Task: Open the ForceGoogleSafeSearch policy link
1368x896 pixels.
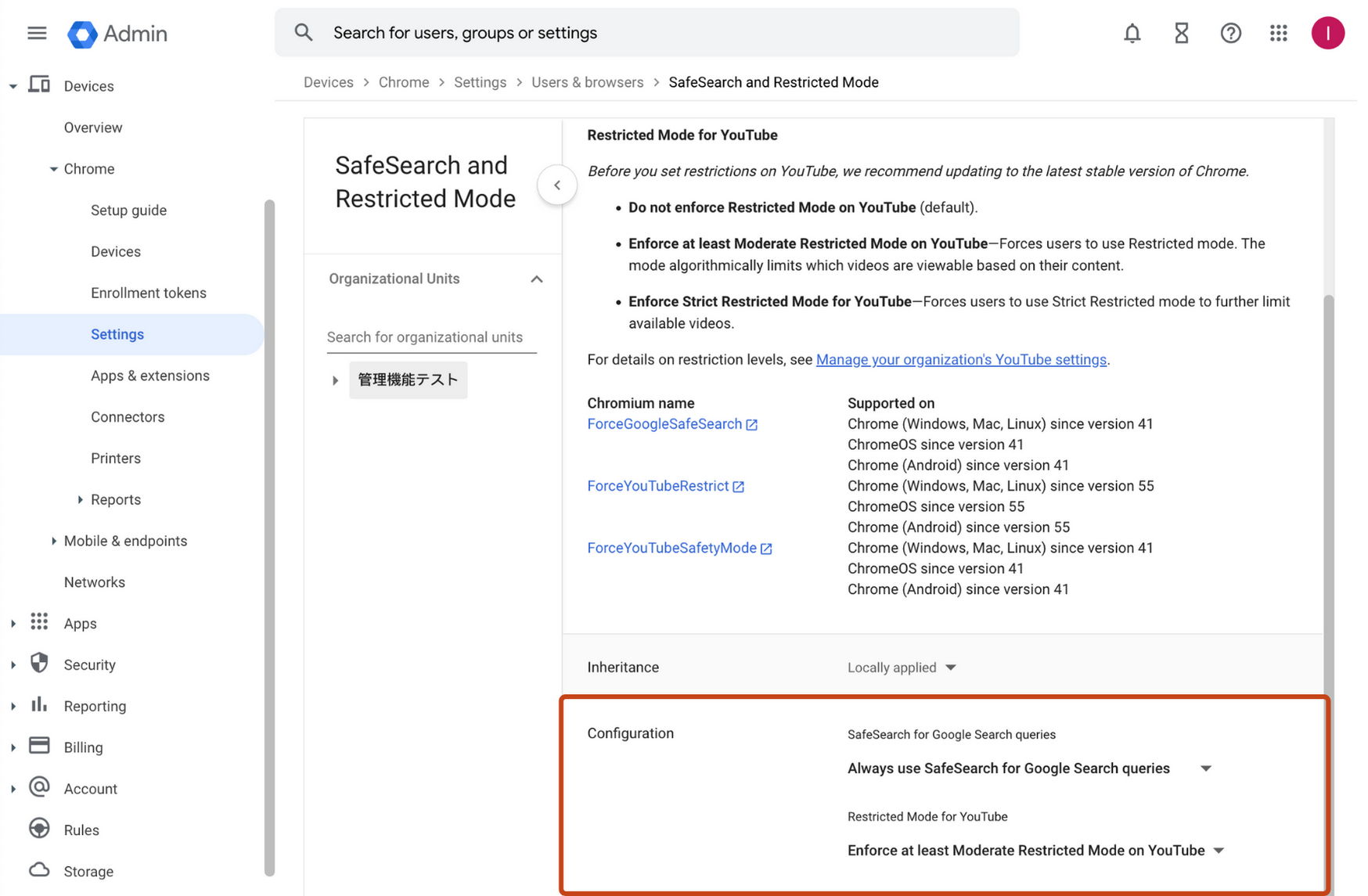Action: tap(664, 424)
